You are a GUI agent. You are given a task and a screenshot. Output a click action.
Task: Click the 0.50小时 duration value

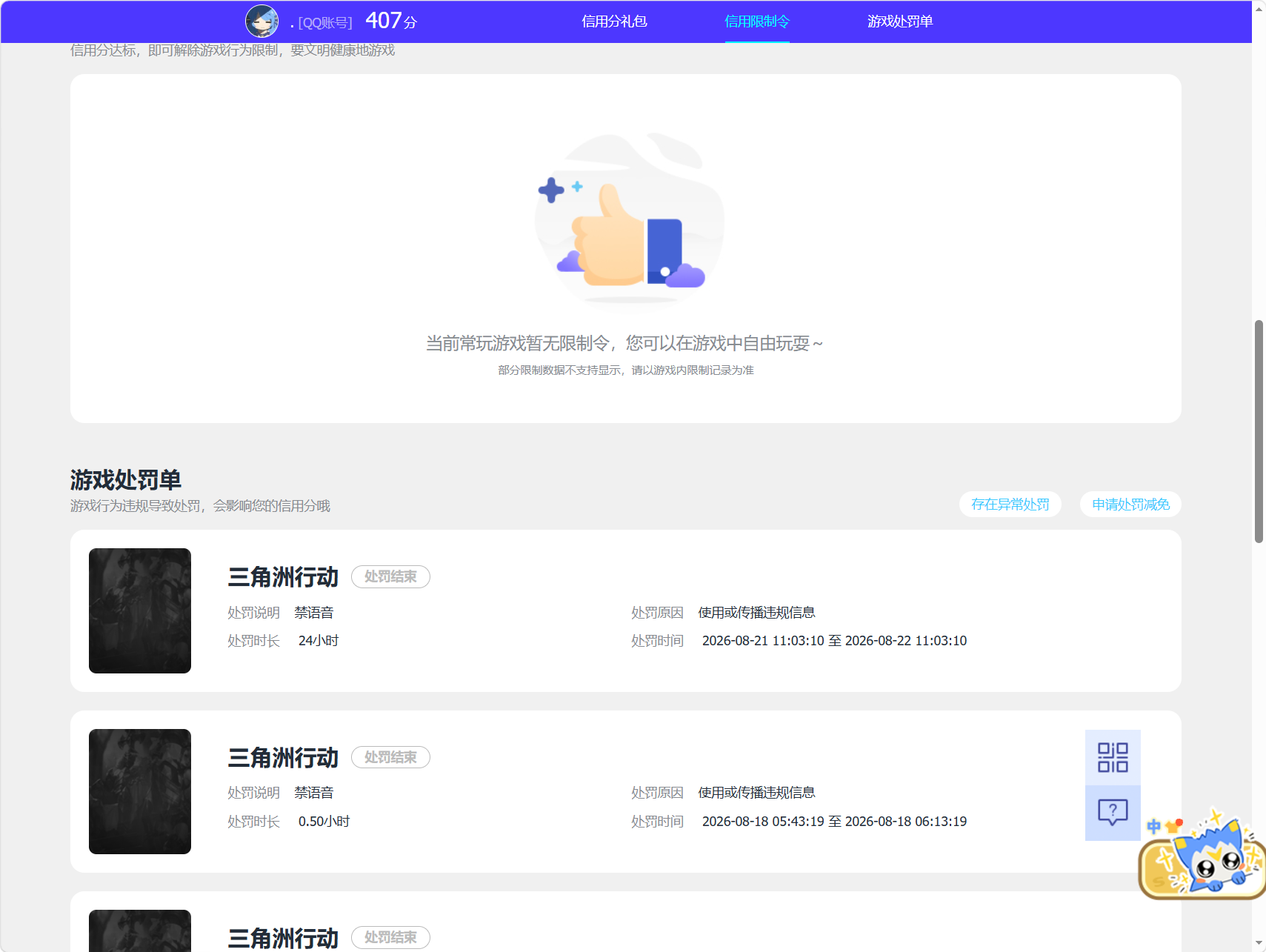324,822
